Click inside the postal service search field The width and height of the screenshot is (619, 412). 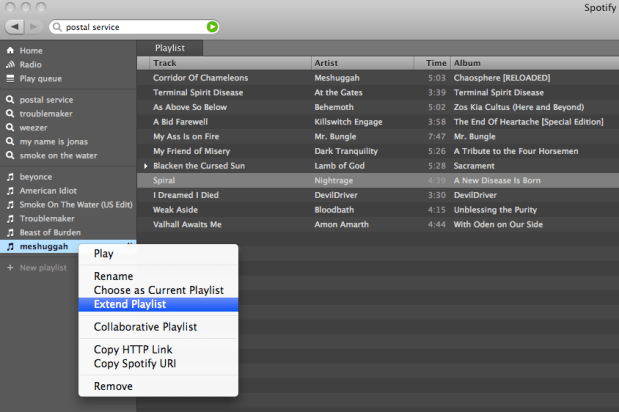coord(134,27)
